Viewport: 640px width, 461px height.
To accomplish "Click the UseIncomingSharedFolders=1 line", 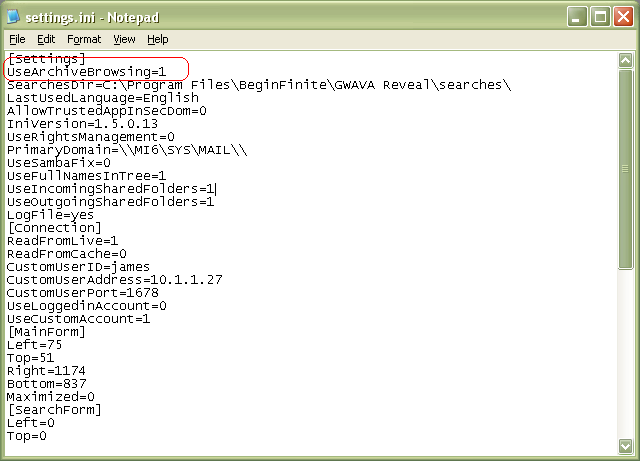I will [x=111, y=189].
